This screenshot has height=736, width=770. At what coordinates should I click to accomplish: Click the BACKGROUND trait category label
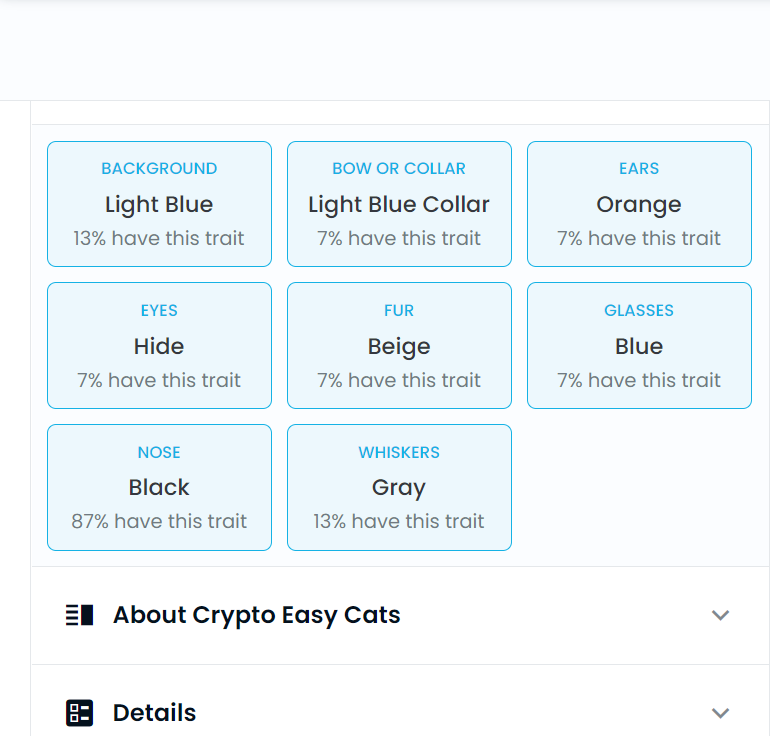(159, 168)
